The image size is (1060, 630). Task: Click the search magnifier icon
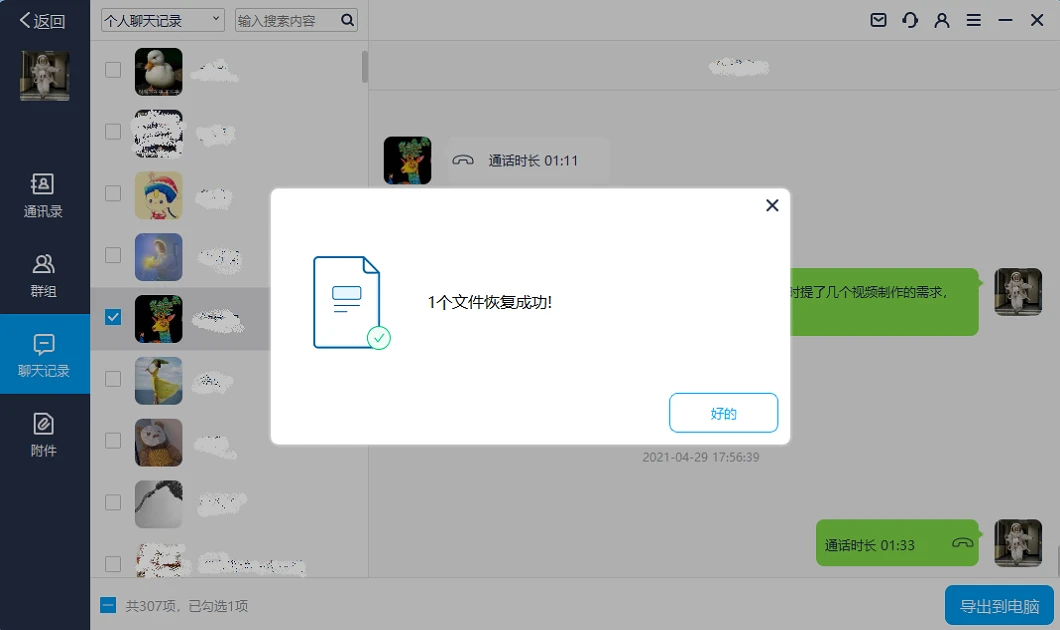point(347,19)
